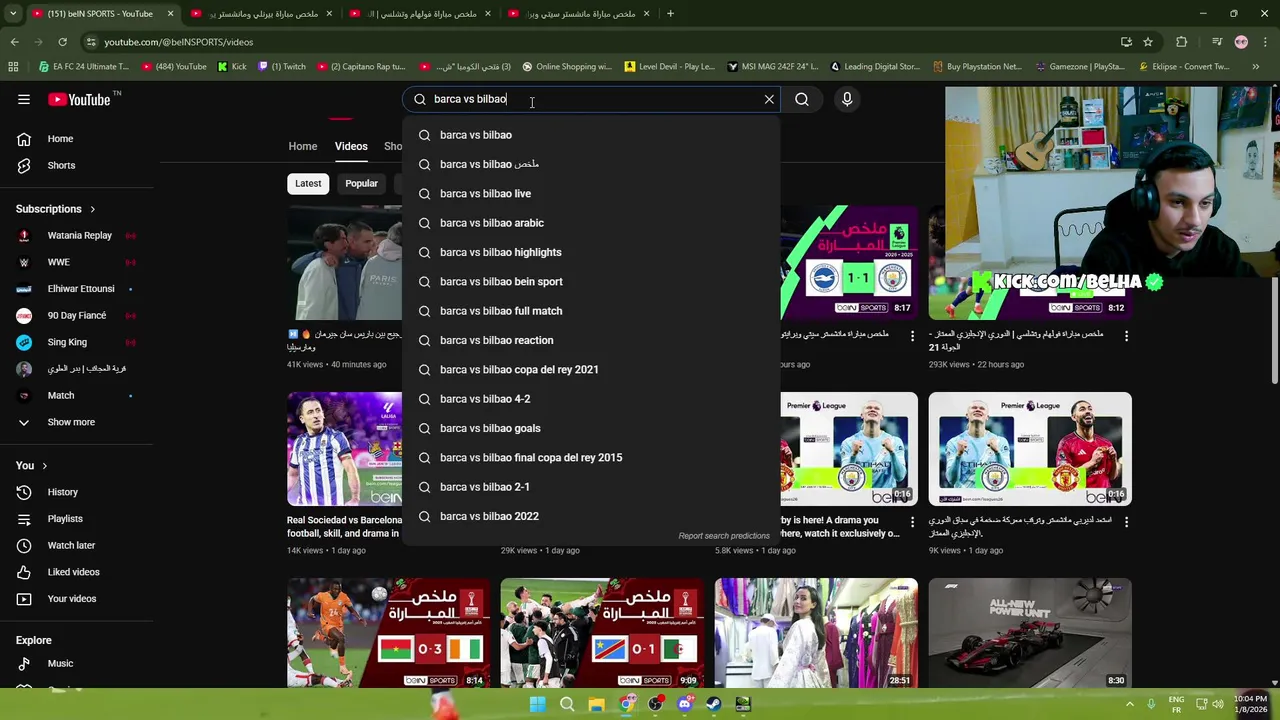Open Windows Start button in taskbar
The width and height of the screenshot is (1280, 720).
[538, 704]
